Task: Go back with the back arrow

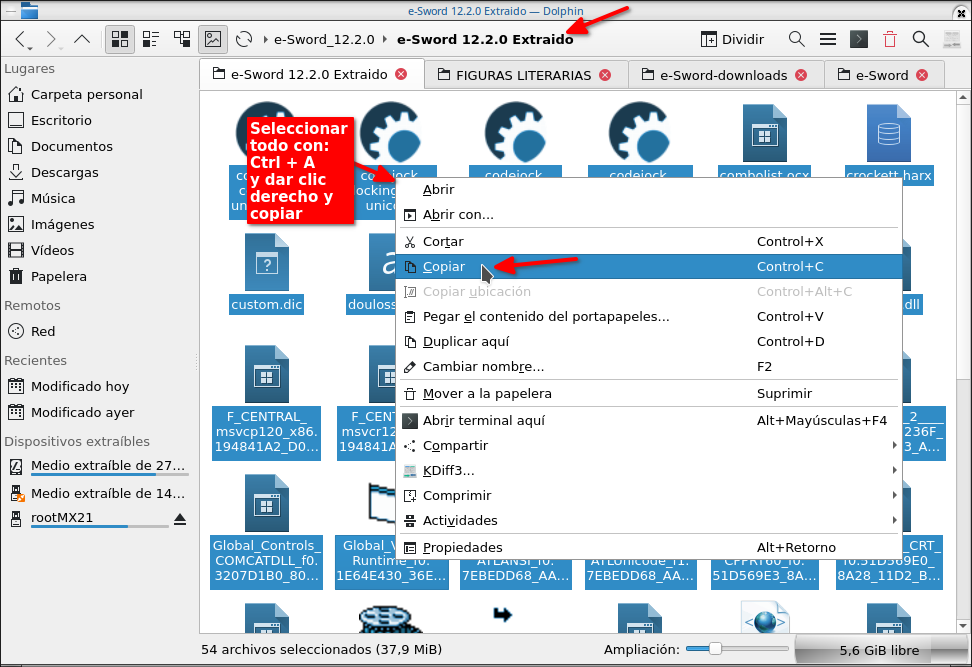Action: click(22, 40)
